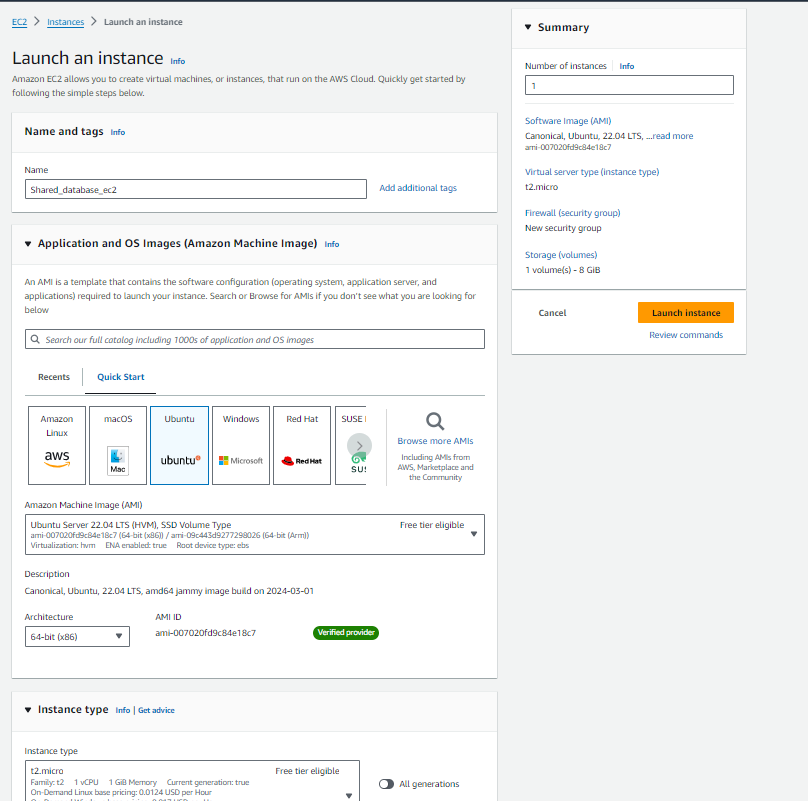The height and width of the screenshot is (801, 808).
Task: Switch to the Quick Start tab
Action: click(x=121, y=377)
